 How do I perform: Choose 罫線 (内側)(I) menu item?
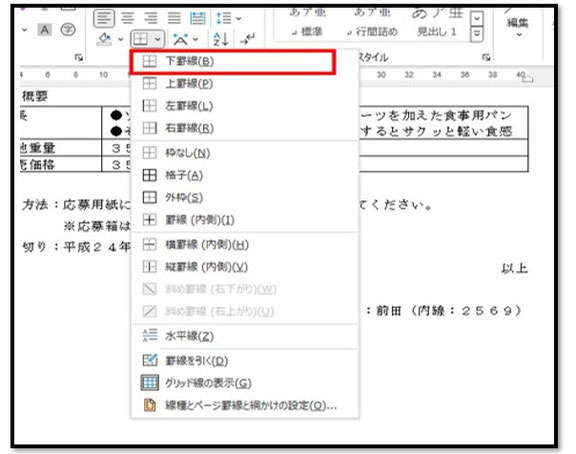tap(245, 220)
